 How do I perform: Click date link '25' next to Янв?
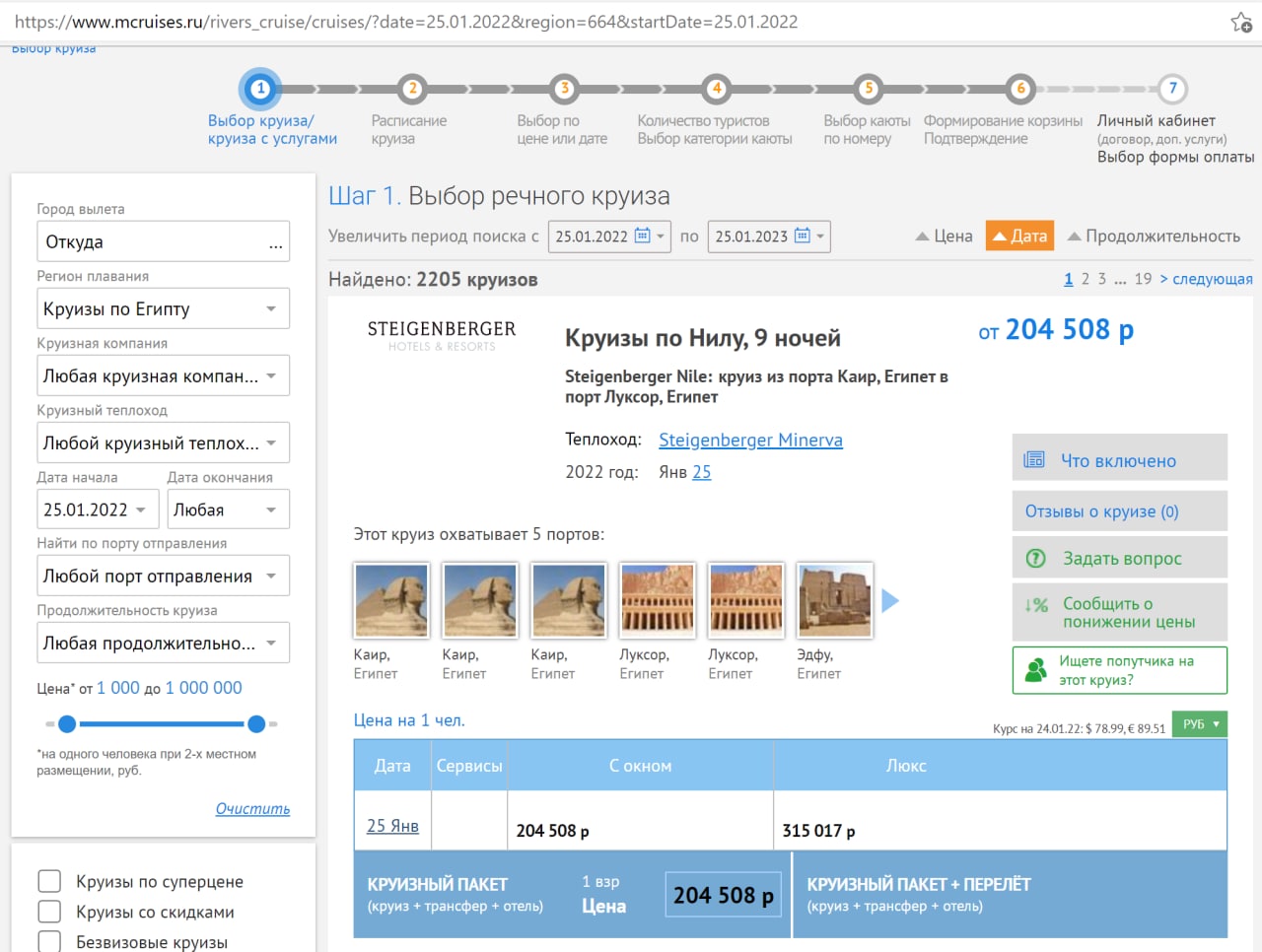coord(701,472)
